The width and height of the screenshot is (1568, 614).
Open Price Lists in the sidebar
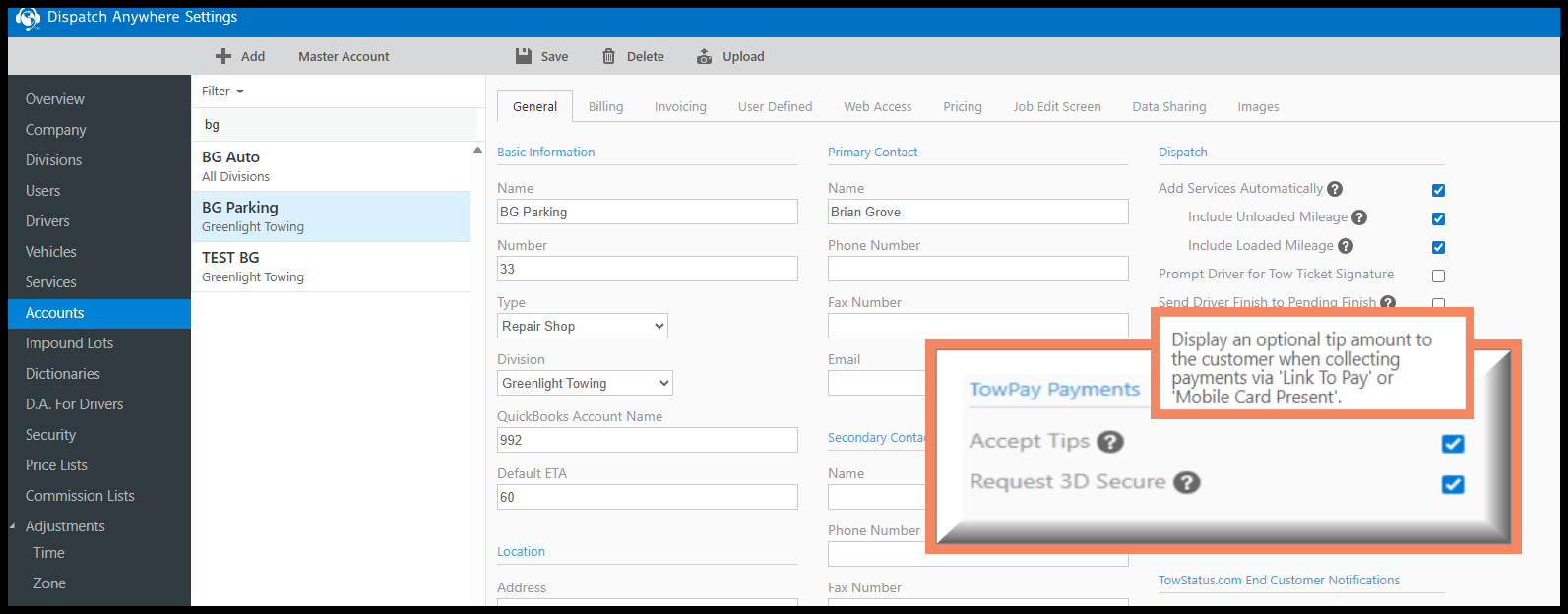99,465
